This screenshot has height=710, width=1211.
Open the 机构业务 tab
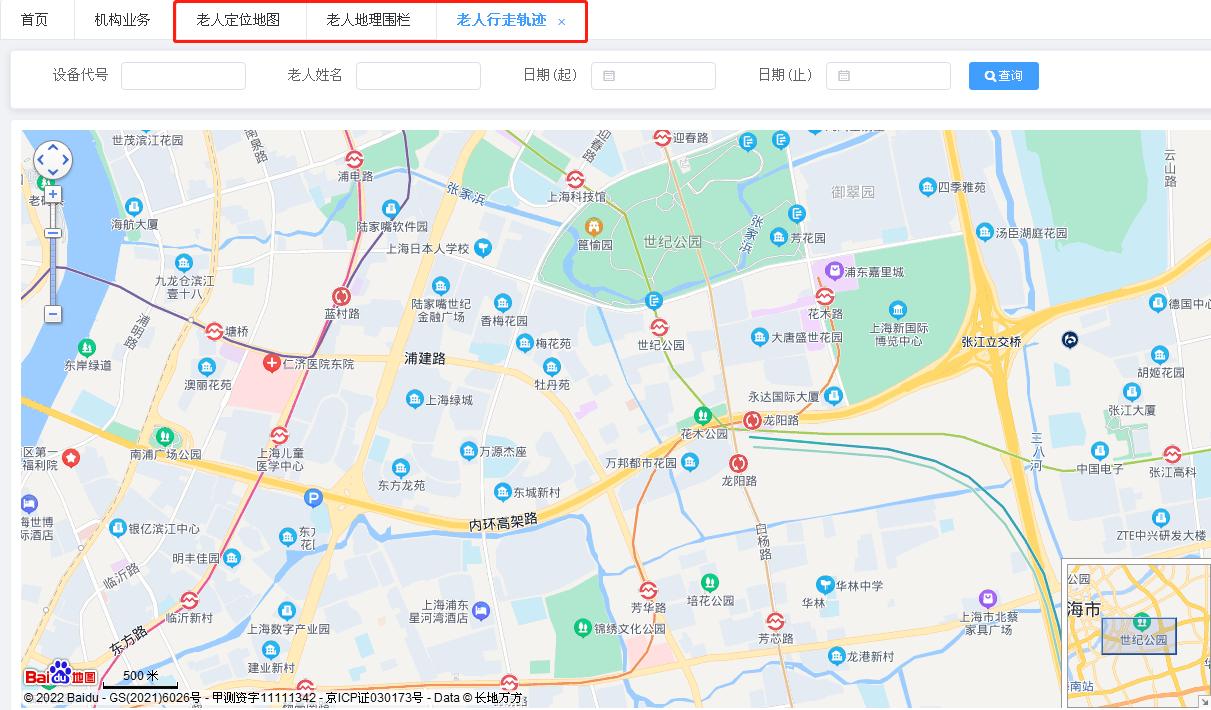click(123, 20)
